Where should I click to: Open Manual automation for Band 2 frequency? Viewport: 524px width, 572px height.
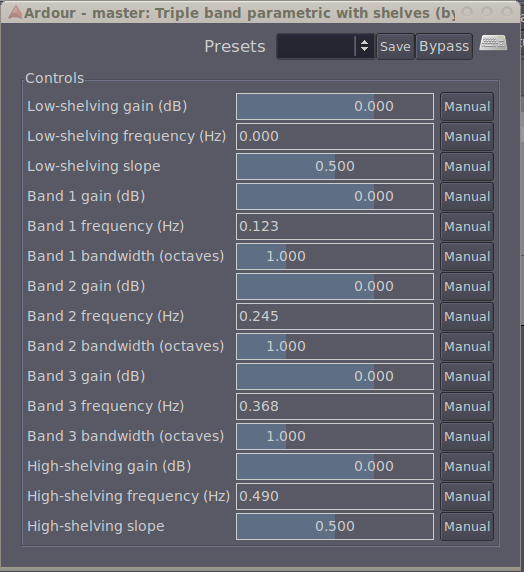(467, 316)
